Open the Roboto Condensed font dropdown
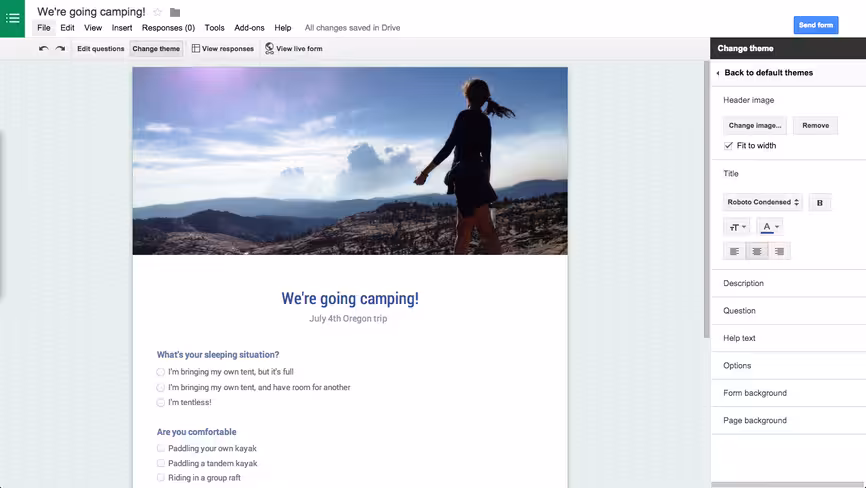The height and width of the screenshot is (488, 866). [763, 202]
